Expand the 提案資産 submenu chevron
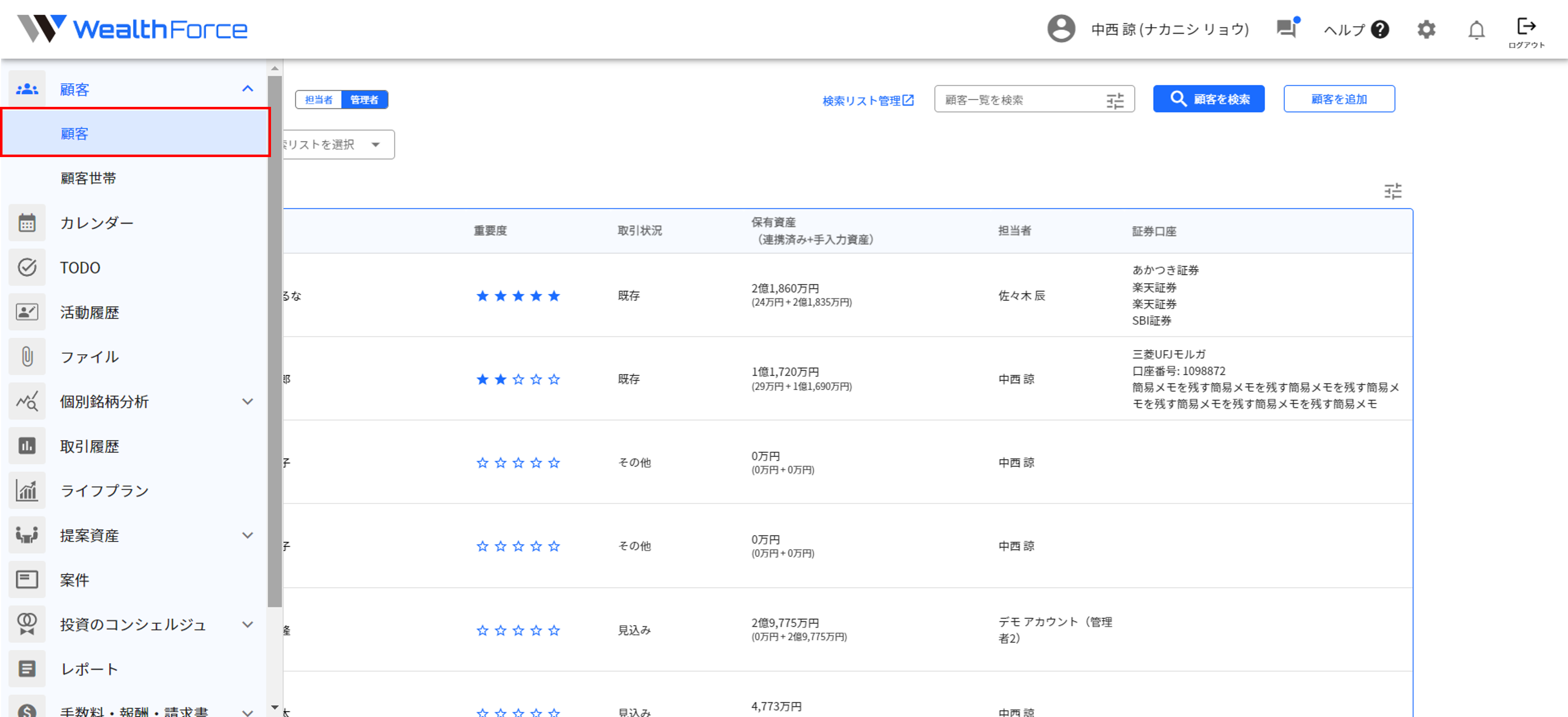 (x=248, y=536)
